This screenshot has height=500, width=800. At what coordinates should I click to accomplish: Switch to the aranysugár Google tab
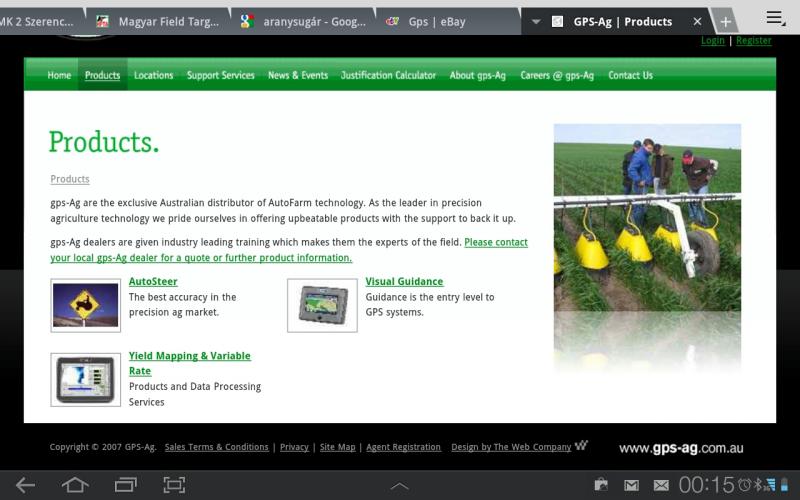(x=304, y=22)
